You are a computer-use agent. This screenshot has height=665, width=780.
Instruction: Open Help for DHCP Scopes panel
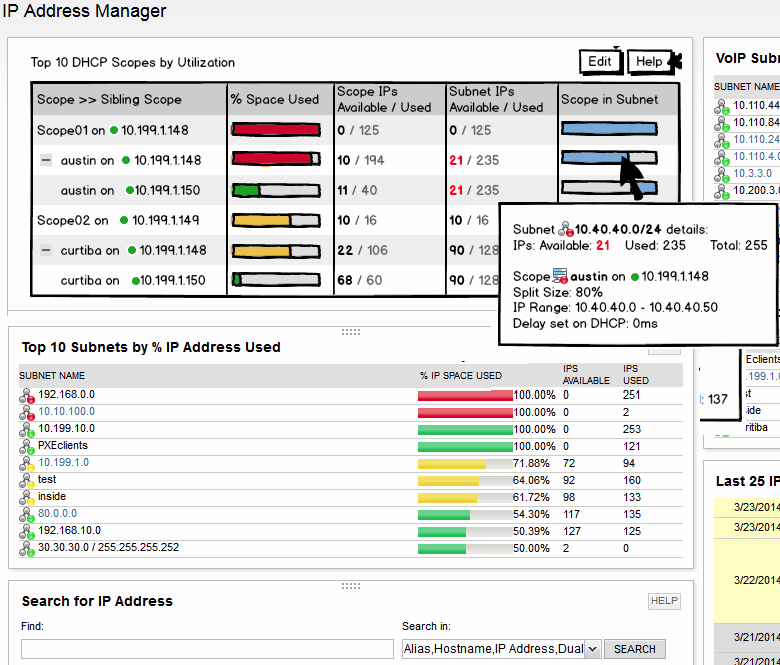tap(650, 62)
